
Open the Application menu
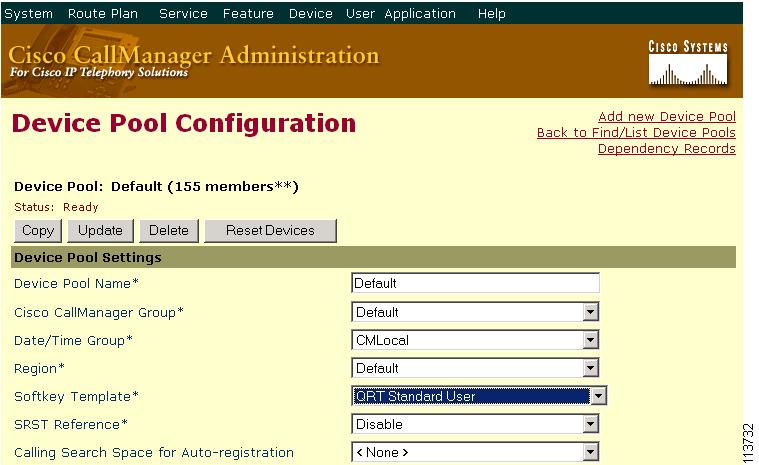click(x=420, y=14)
